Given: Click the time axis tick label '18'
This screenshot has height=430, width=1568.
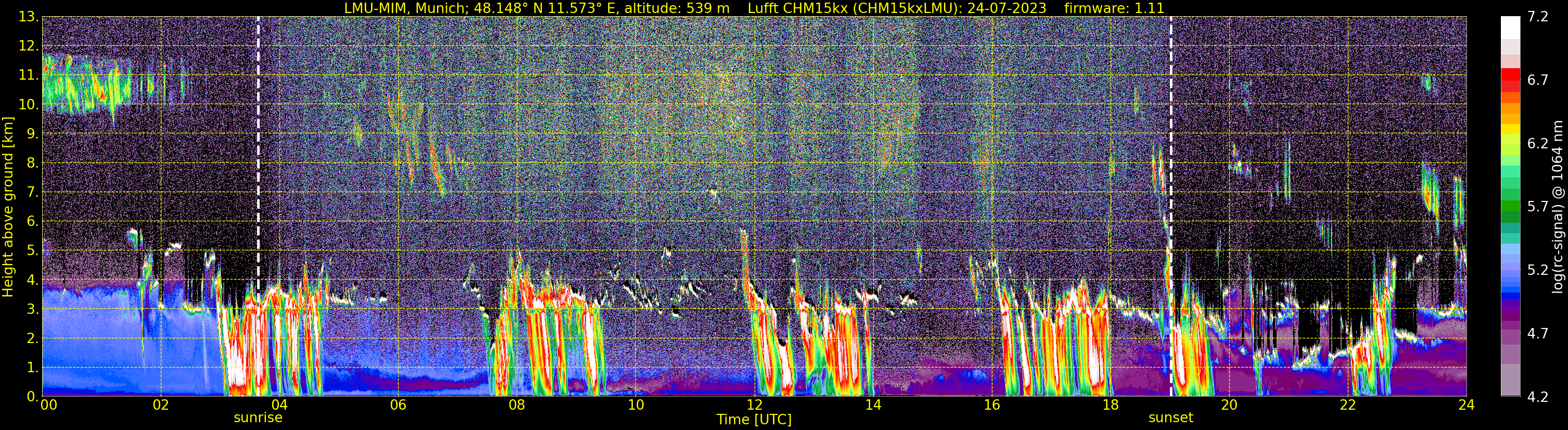Looking at the screenshot, I should [1110, 405].
